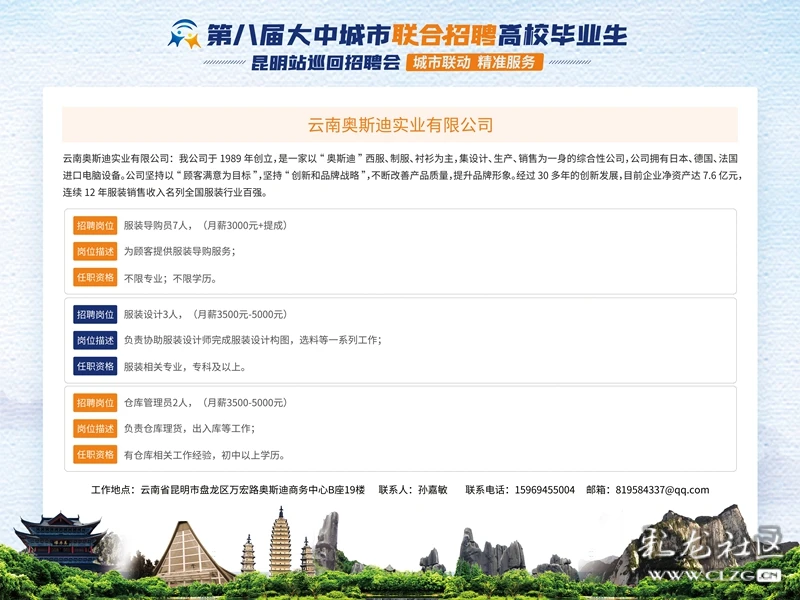The image size is (800, 600).
Task: Click the work address 云南省昆明市盘龙区万宏路奥斯迪商务中心B座19楼
Action: tap(253, 490)
